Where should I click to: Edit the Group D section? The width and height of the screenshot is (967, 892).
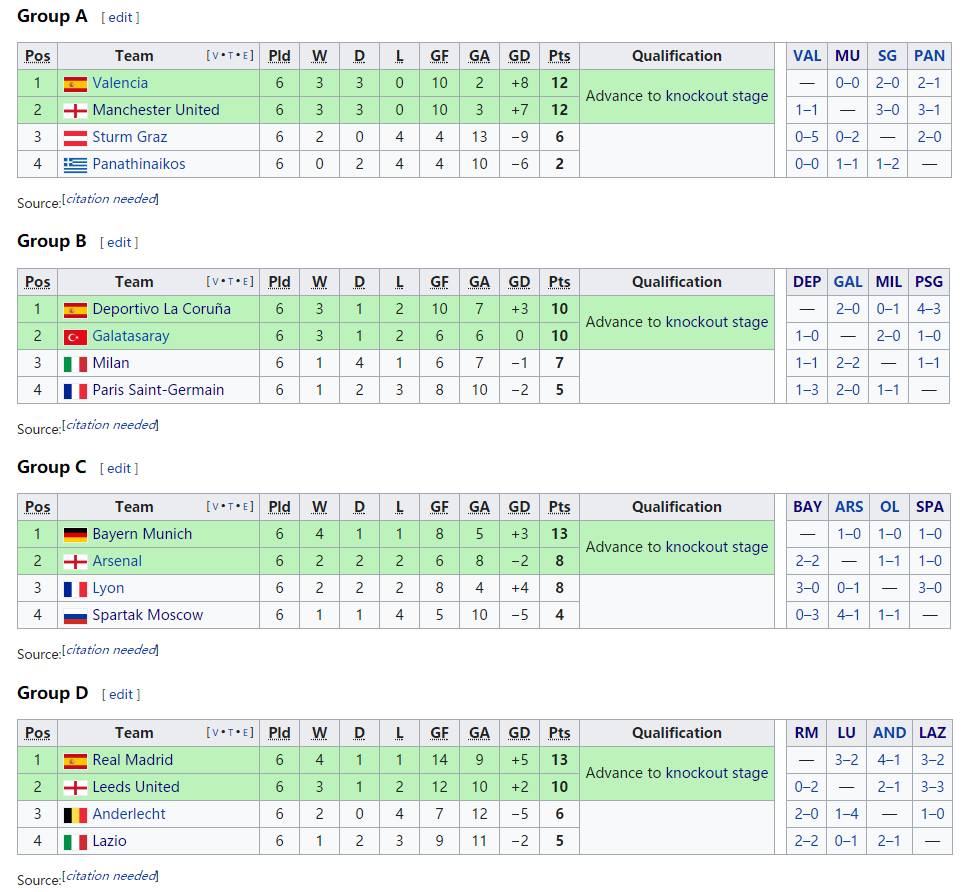121,694
